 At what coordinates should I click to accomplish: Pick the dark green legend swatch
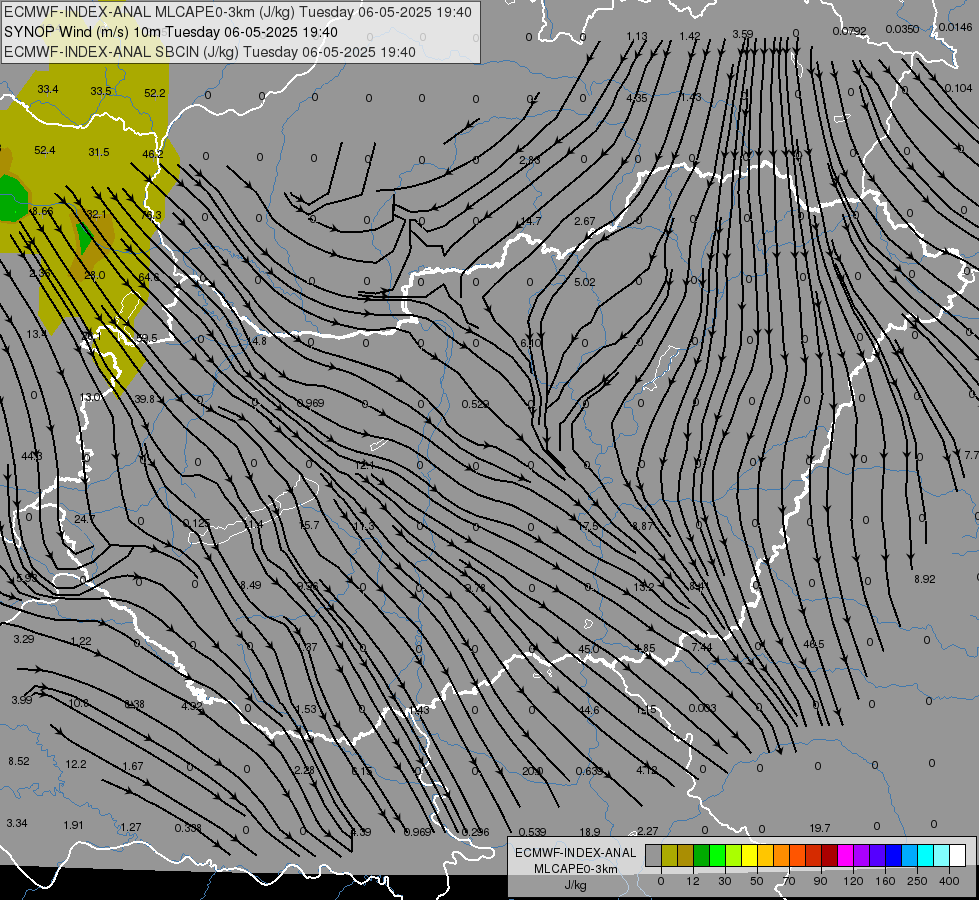(x=702, y=855)
